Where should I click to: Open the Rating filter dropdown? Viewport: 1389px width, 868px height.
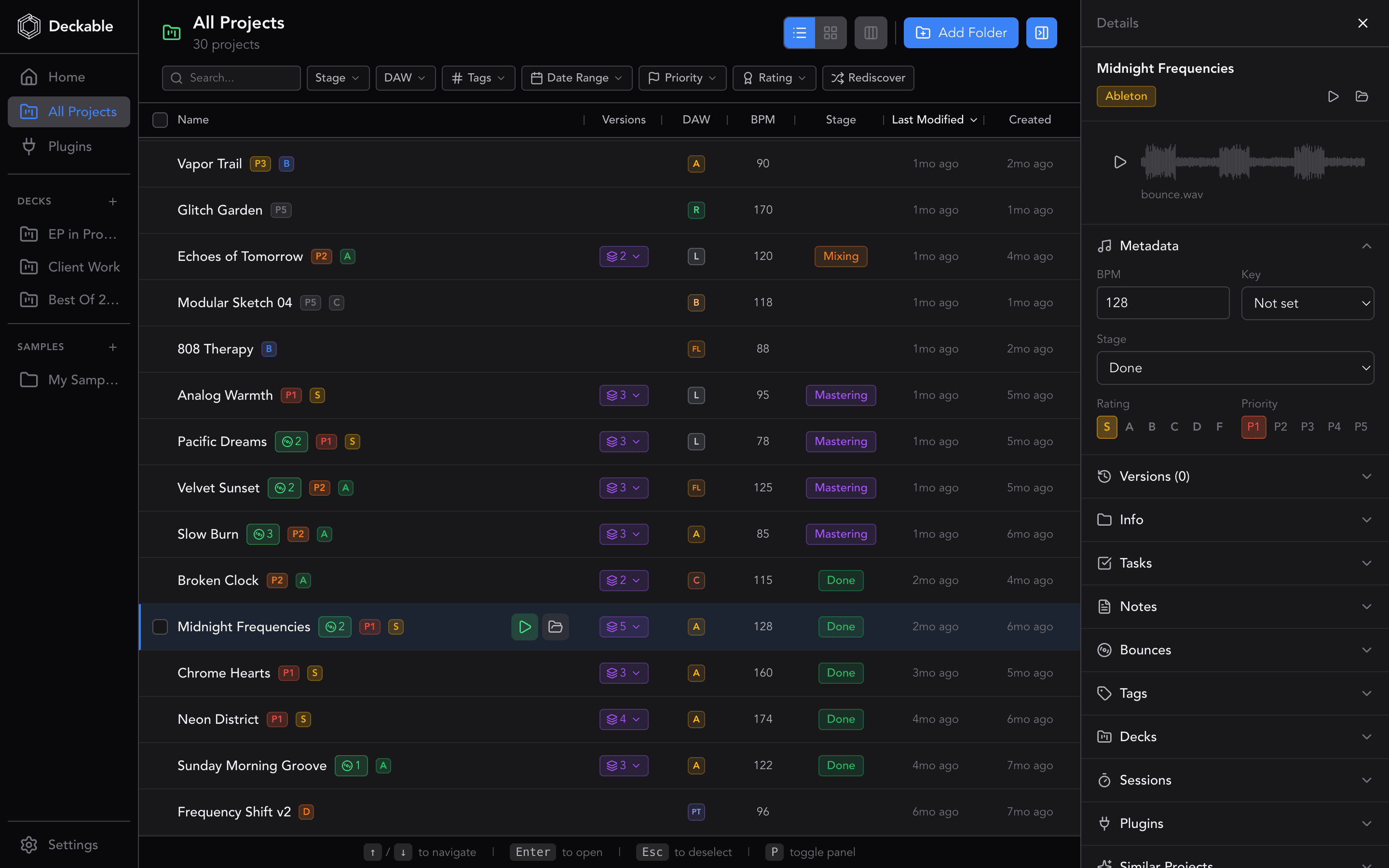tap(774, 78)
